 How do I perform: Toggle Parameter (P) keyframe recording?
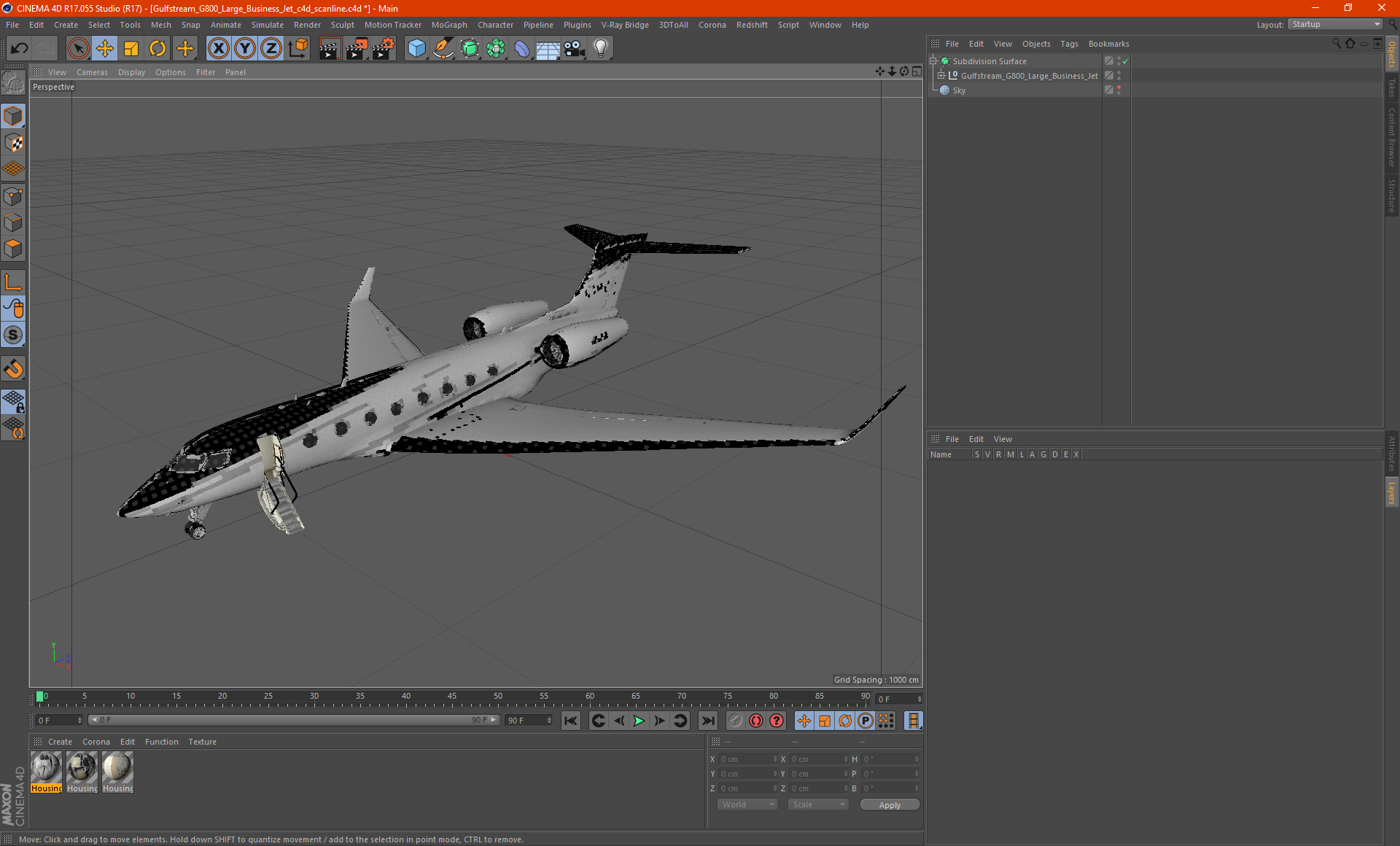(x=866, y=721)
